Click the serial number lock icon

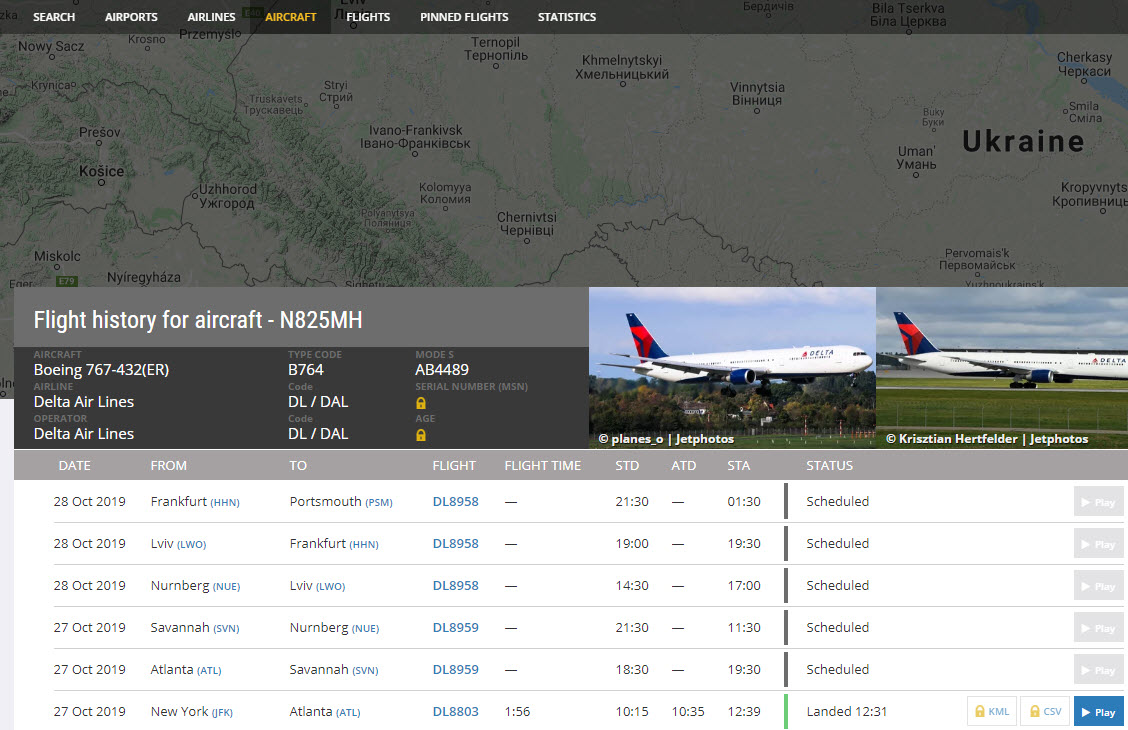[421, 403]
